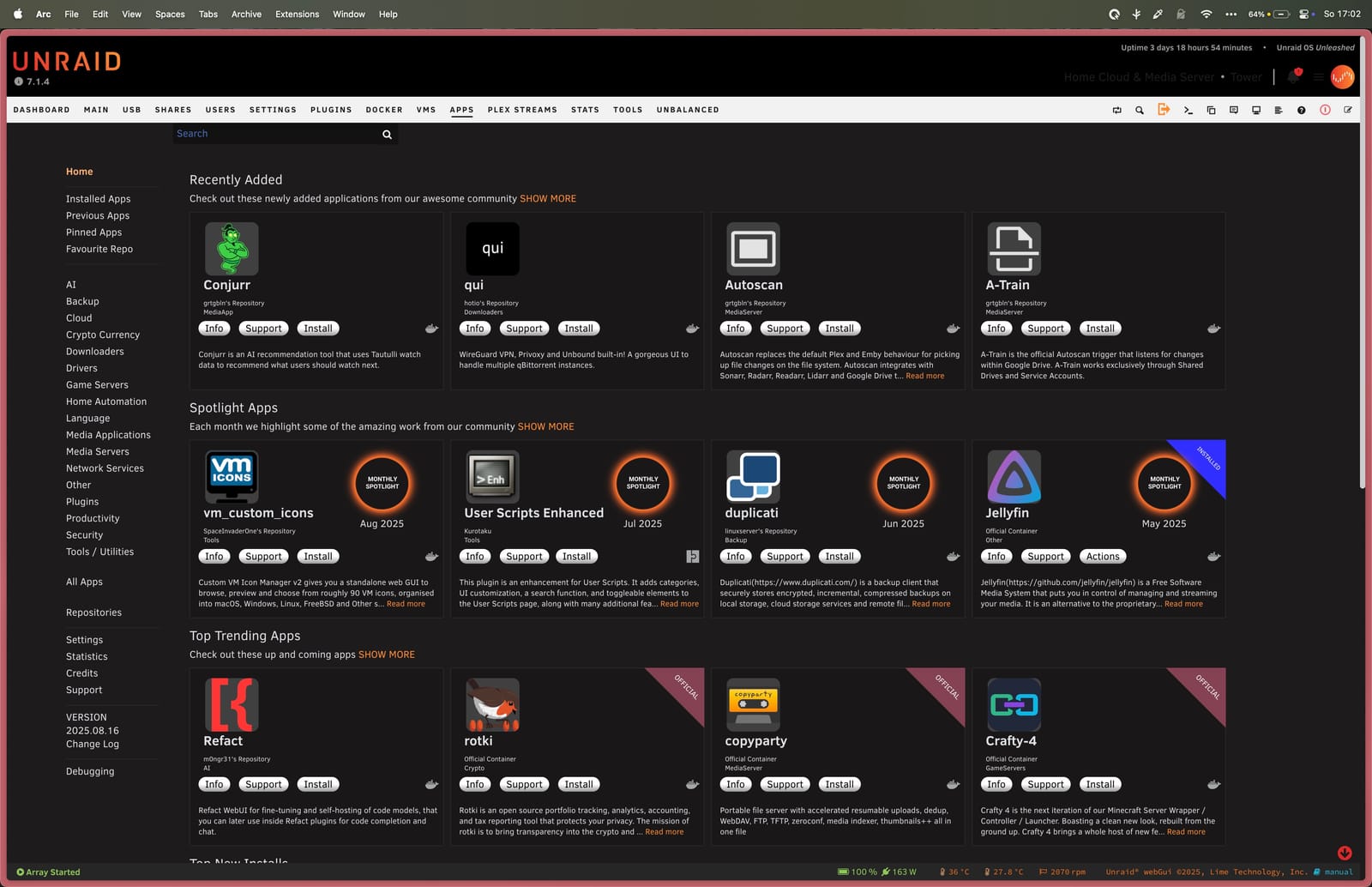Viewport: 1372px width, 887px height.
Task: Click the logout icon in toolbar
Action: [1164, 110]
